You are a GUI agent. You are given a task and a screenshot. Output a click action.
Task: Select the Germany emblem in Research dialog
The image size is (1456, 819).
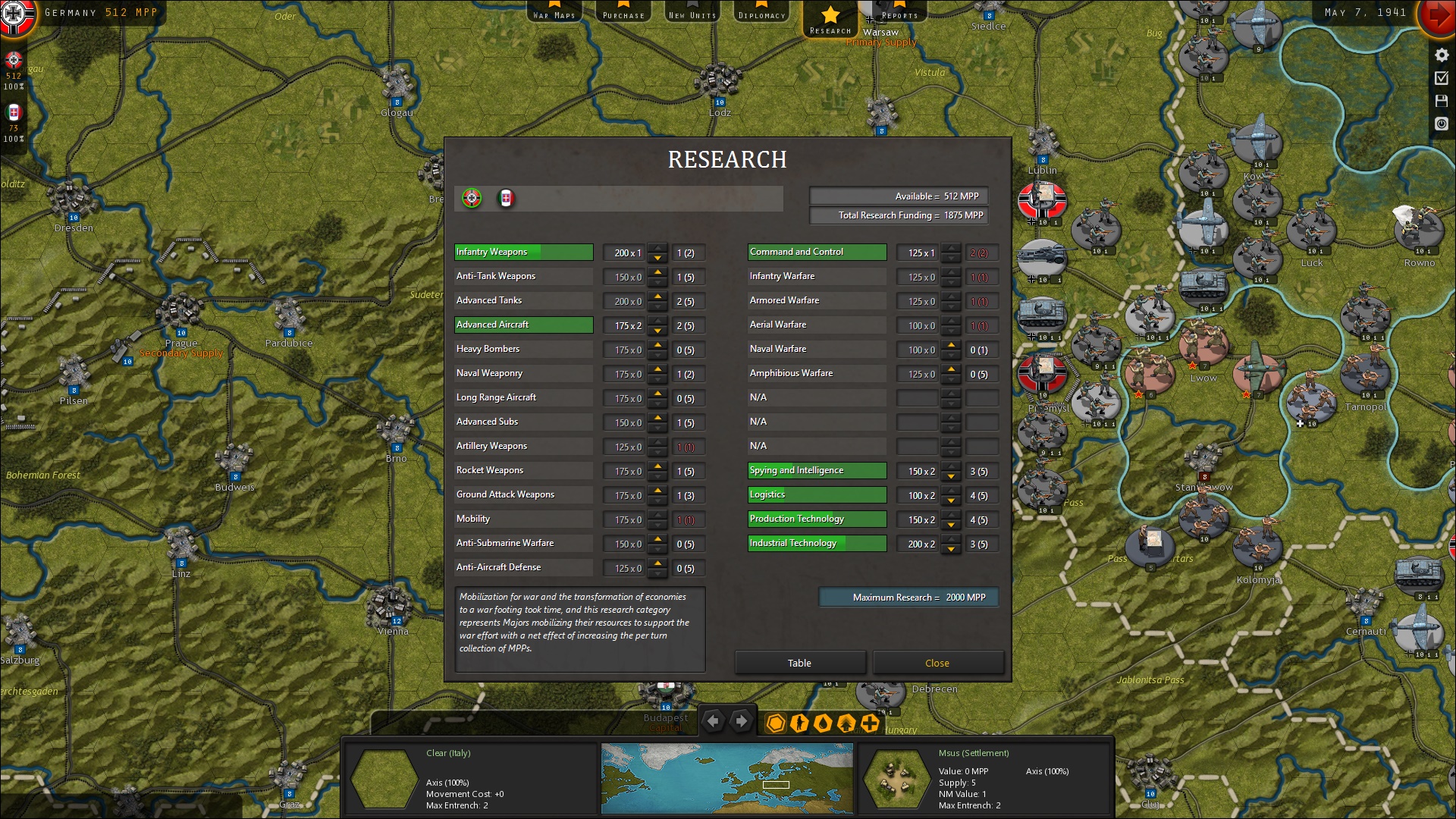[x=472, y=199]
